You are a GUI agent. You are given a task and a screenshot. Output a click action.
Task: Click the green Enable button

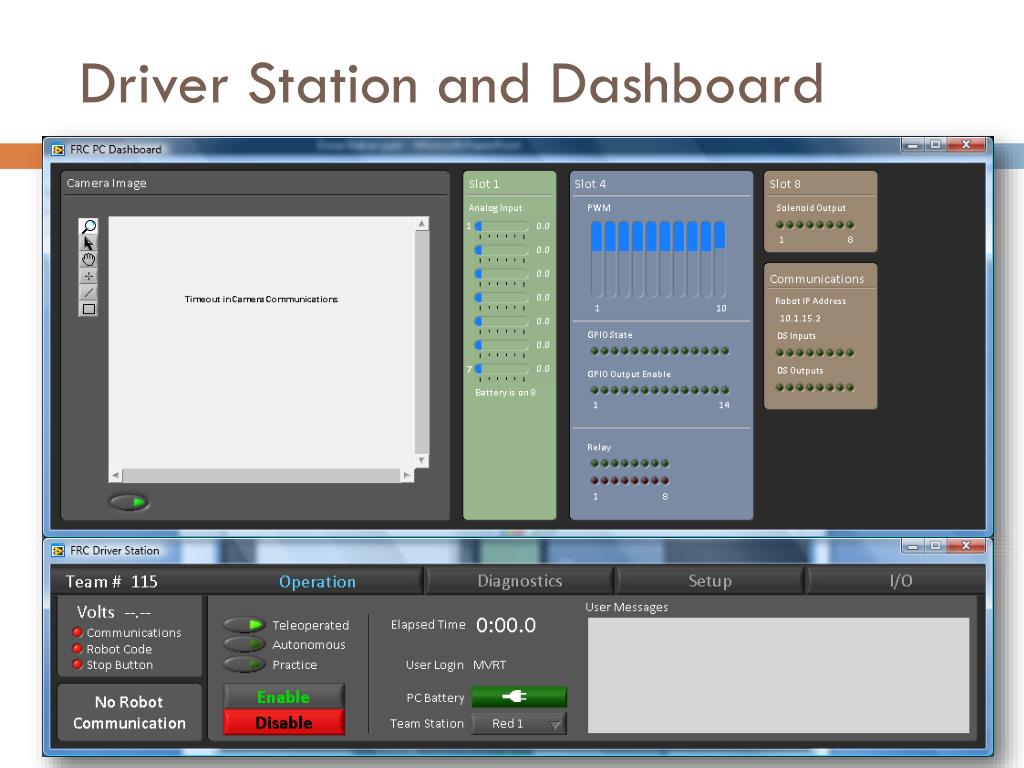(283, 697)
